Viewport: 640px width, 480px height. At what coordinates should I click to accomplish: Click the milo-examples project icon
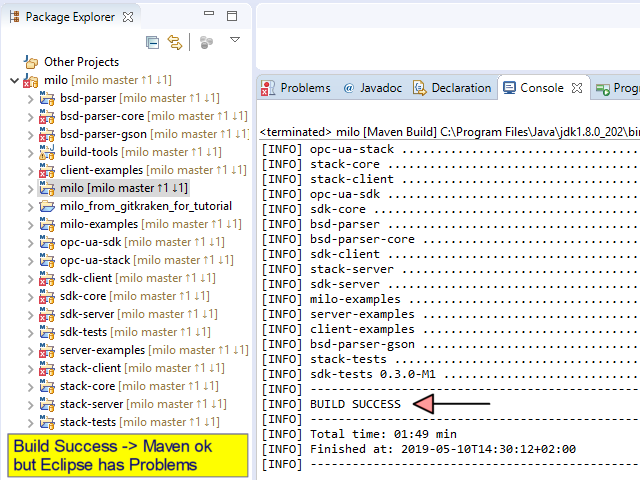tap(47, 224)
